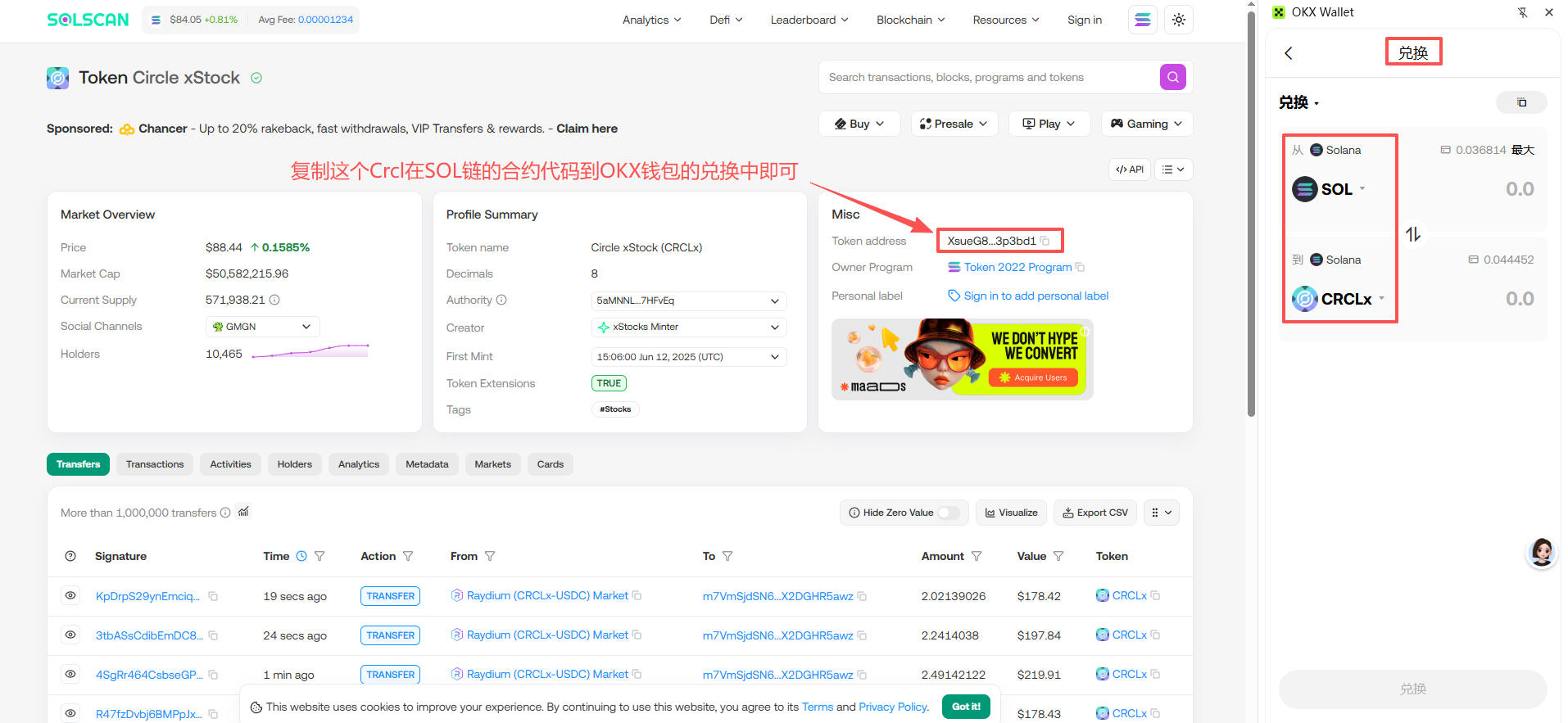Copy the Token 2022 Program address
This screenshot has width=1568, height=723.
point(1080,267)
